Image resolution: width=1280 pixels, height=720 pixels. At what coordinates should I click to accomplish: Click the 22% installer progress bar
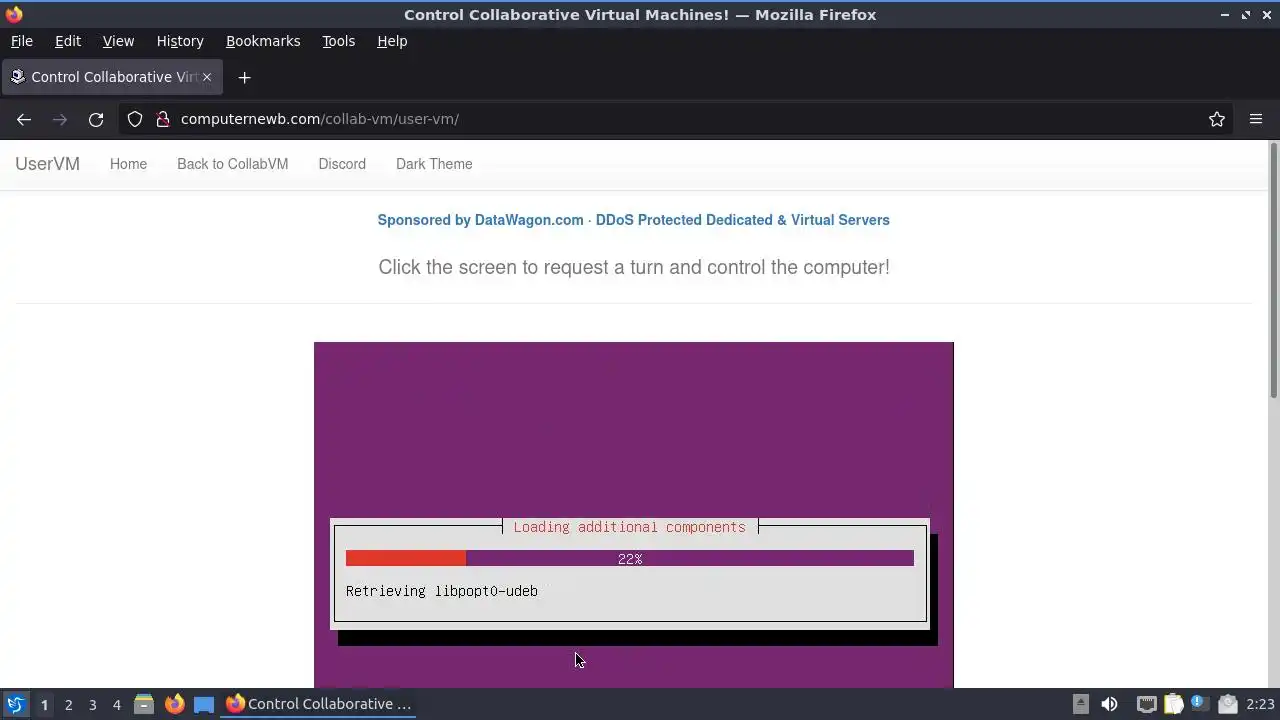[630, 559]
